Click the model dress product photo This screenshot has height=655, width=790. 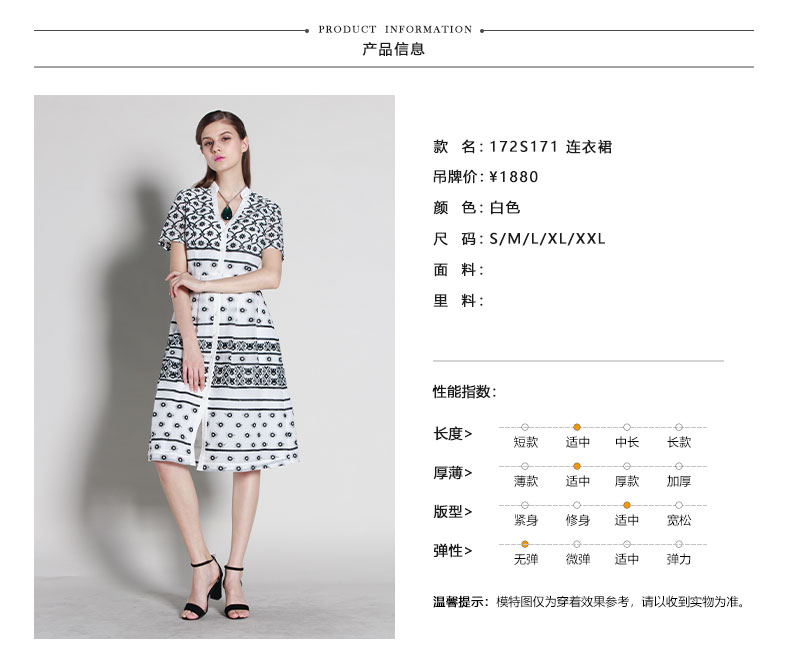pyautogui.click(x=214, y=367)
